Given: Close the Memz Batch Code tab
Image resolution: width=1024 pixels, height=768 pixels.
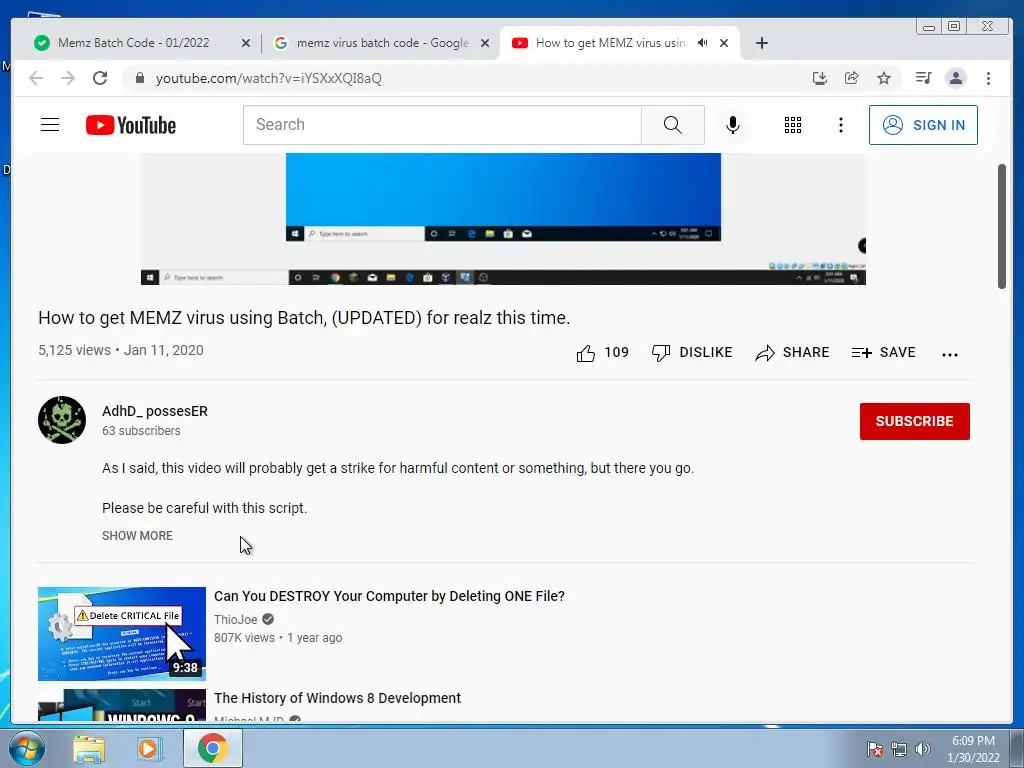Looking at the screenshot, I should [x=246, y=43].
